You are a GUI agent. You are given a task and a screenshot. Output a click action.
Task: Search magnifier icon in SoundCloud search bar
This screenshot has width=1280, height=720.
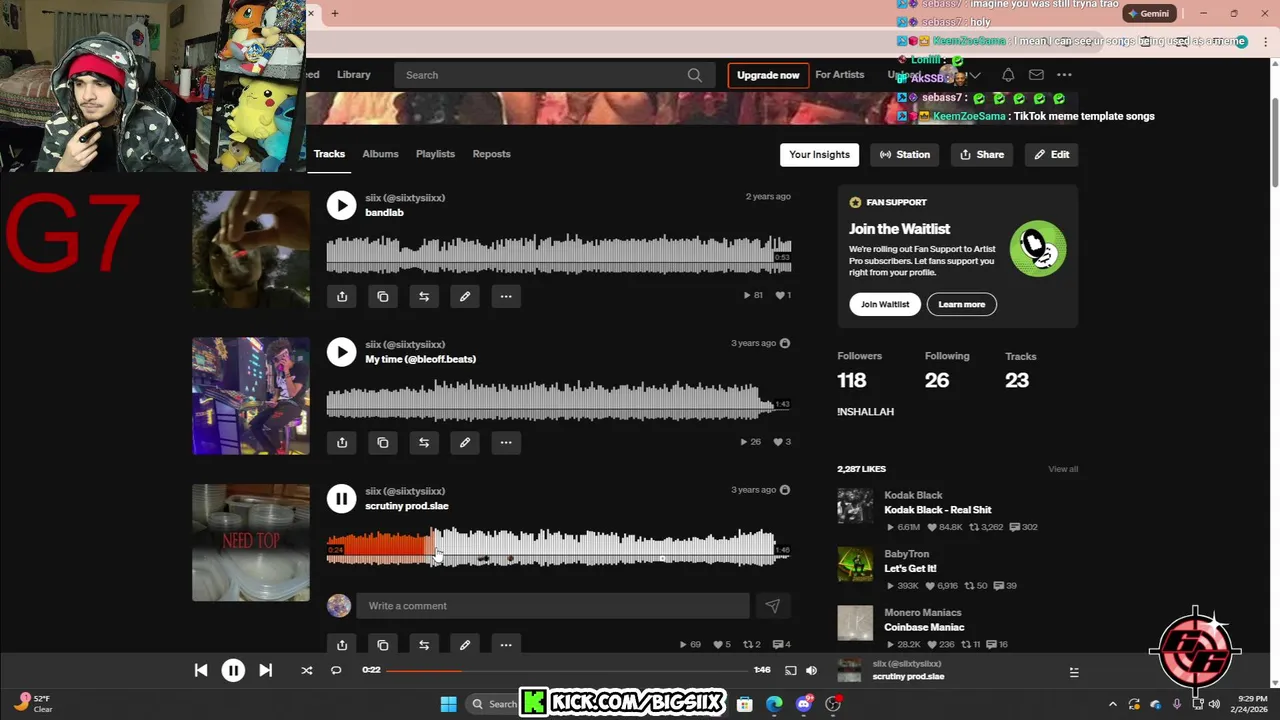tap(694, 75)
